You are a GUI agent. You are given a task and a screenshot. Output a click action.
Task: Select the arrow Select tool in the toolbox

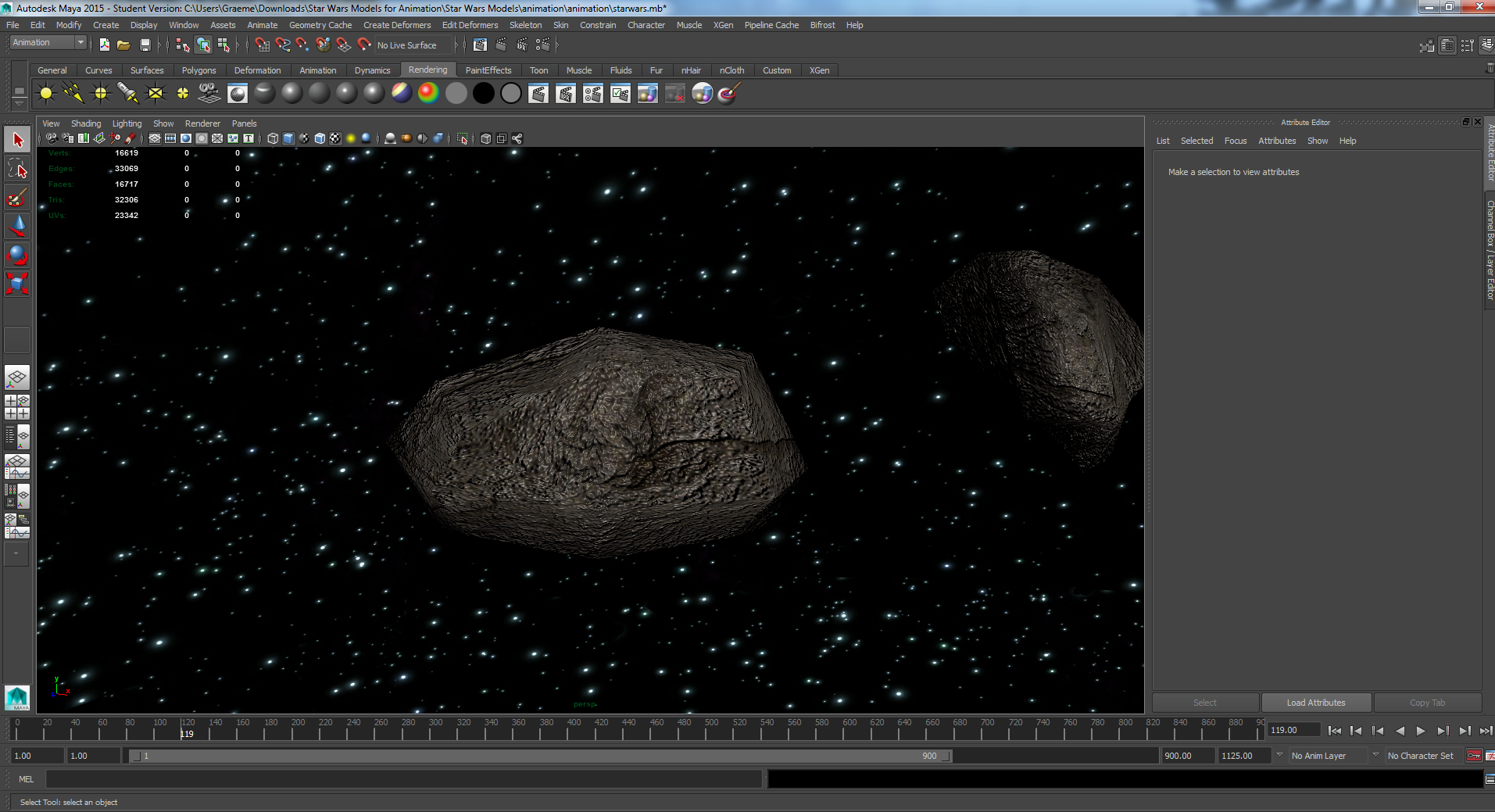17,140
